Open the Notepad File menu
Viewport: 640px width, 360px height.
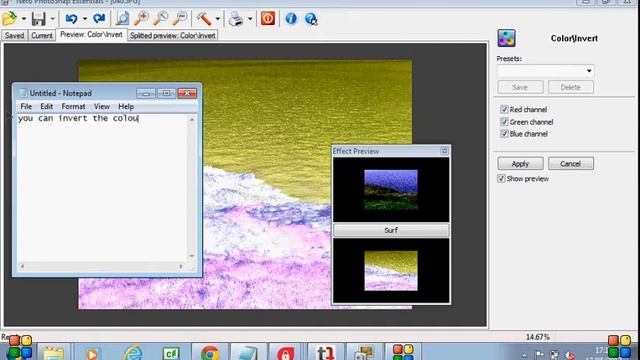click(26, 107)
